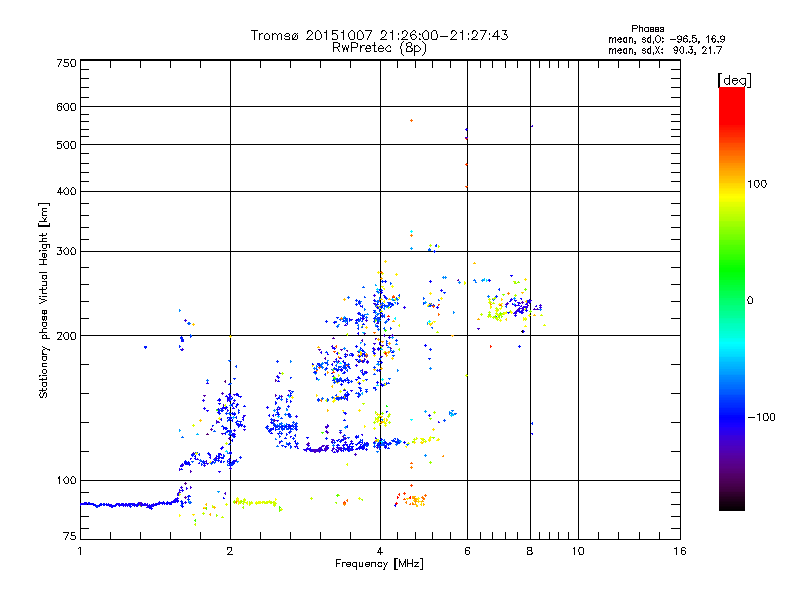Click the y-axis label '300'
This screenshot has height=600, width=800.
[x=66, y=251]
